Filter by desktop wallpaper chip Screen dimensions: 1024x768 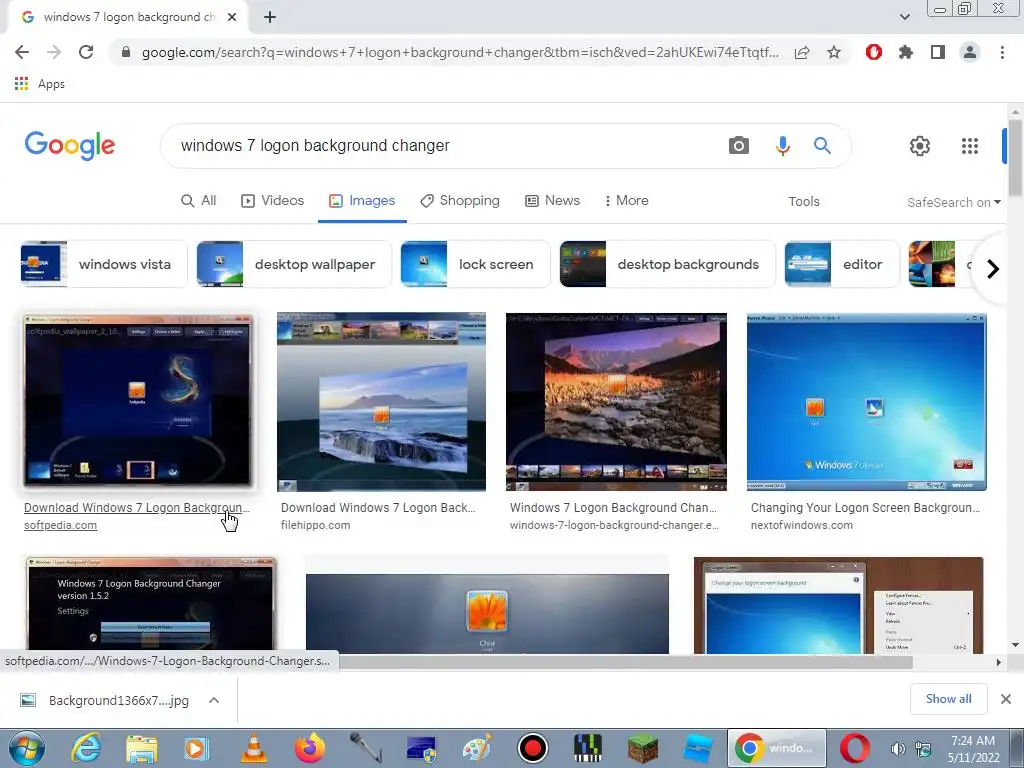[x=294, y=264]
